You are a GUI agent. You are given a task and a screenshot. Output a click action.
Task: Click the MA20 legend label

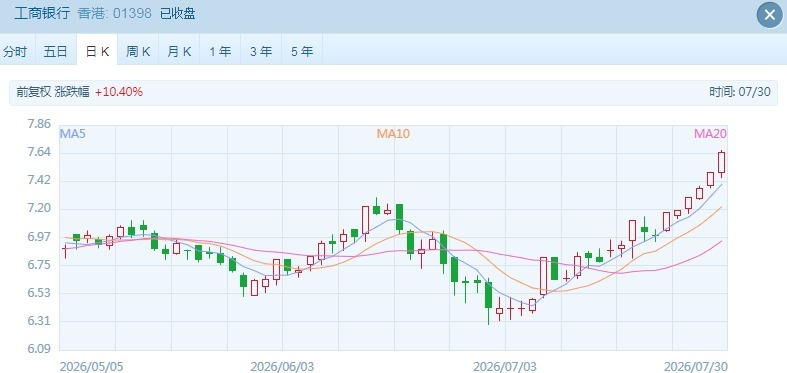[x=710, y=134]
